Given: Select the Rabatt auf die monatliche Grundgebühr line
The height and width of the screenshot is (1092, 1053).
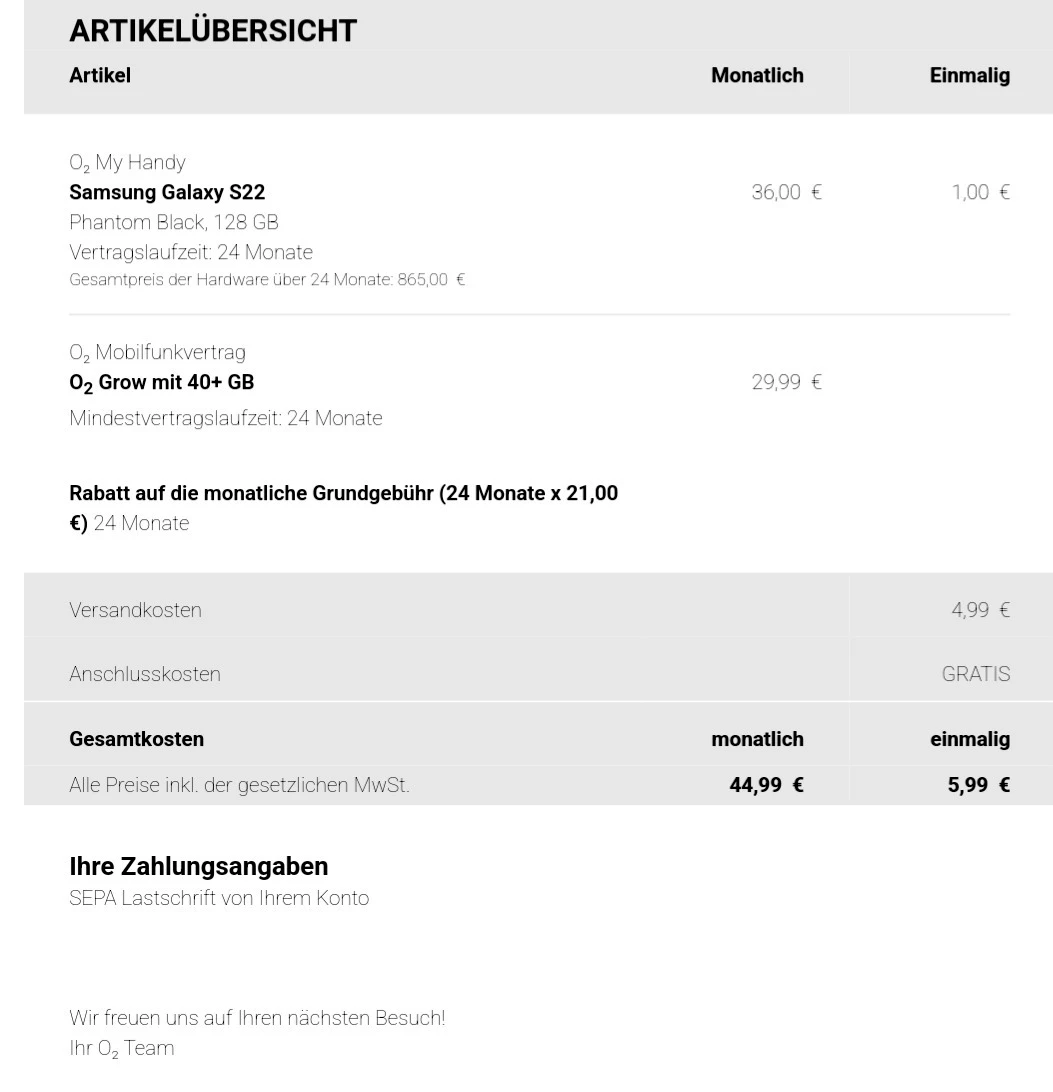Looking at the screenshot, I should [343, 508].
